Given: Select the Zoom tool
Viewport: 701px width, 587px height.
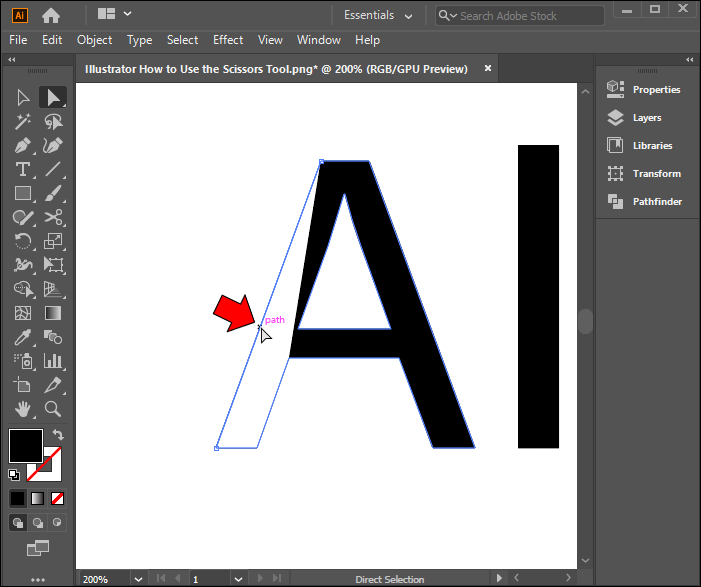Looking at the screenshot, I should click(x=53, y=409).
